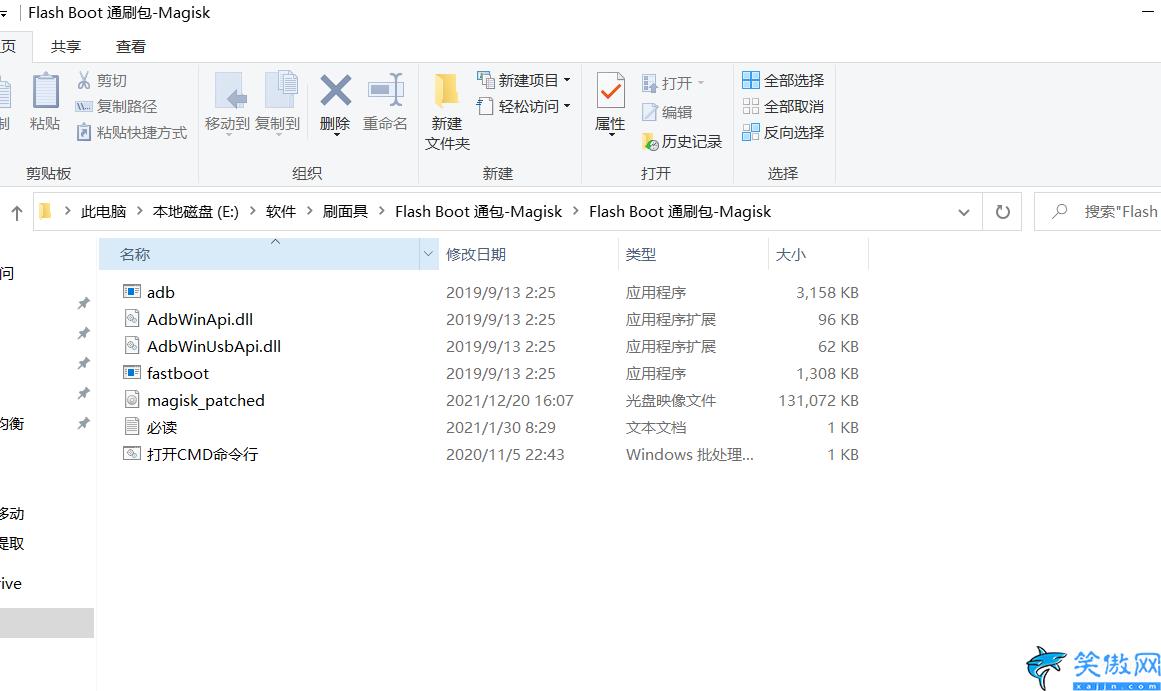Click Copy path (复制路径) icon
The image size is (1161, 691).
coord(84,107)
